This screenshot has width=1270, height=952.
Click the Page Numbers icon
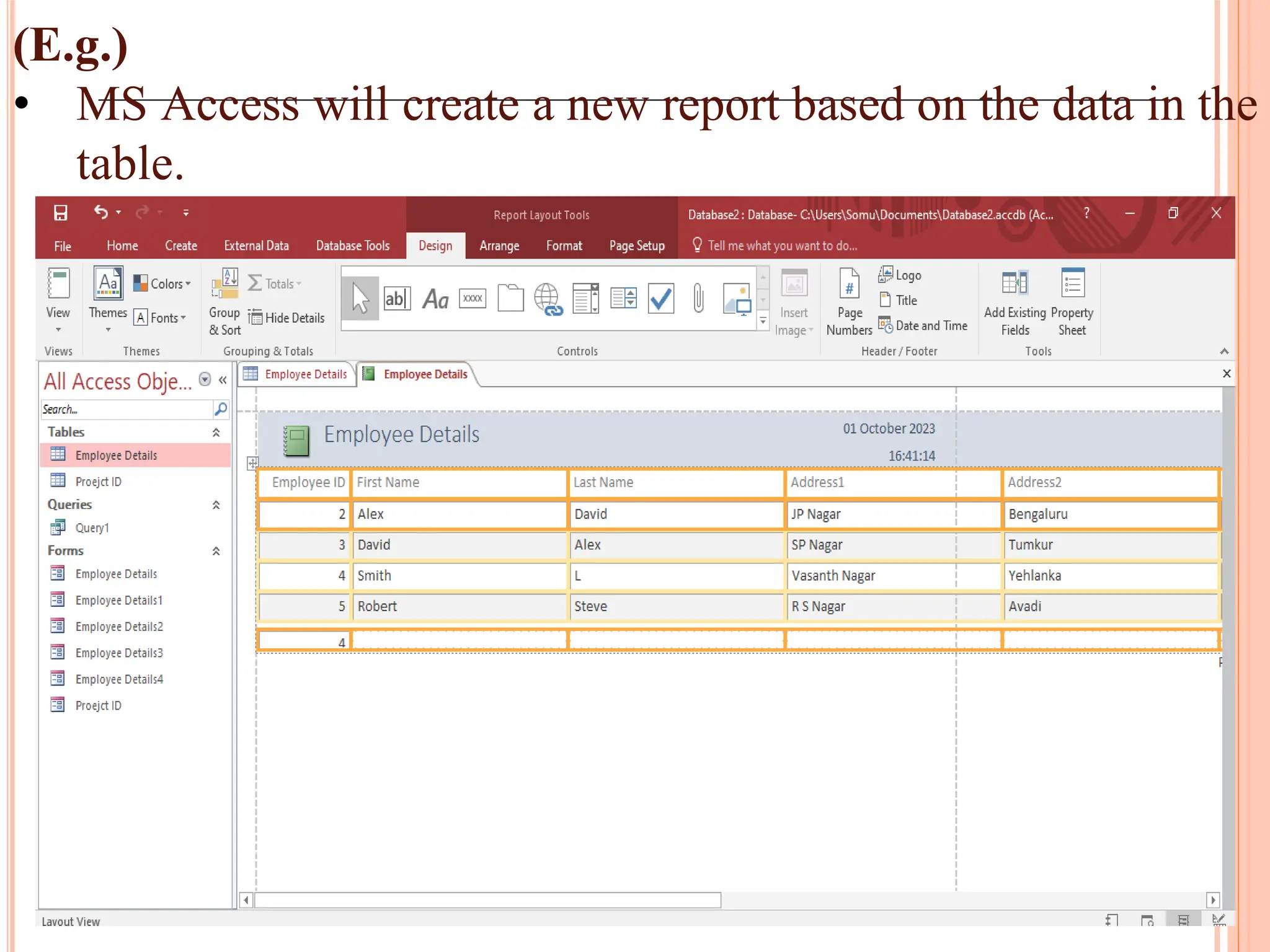[849, 283]
